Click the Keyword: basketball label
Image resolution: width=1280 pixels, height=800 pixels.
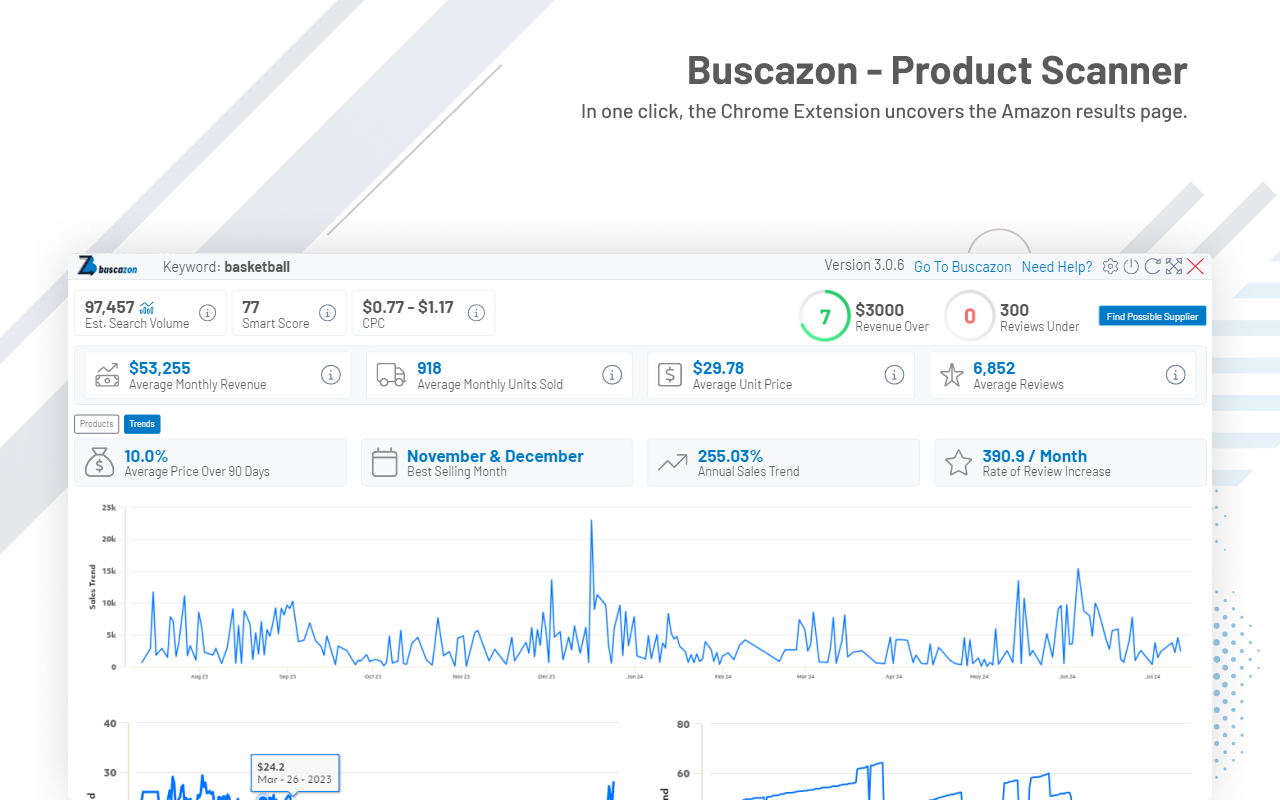[226, 267]
